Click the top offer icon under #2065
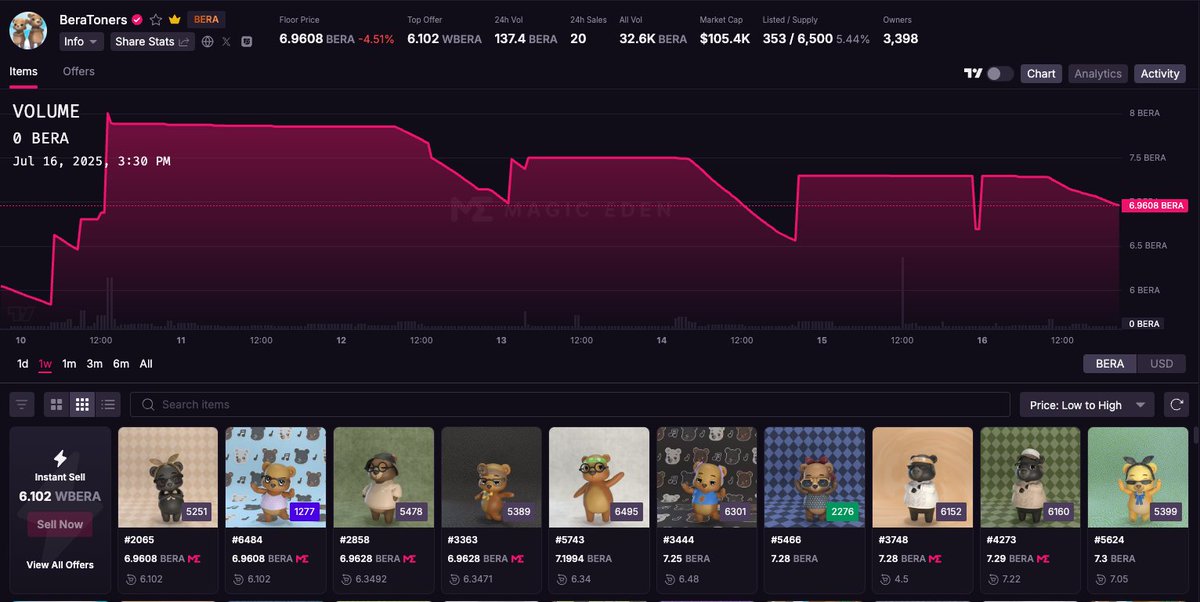The image size is (1200, 602). tap(133, 579)
